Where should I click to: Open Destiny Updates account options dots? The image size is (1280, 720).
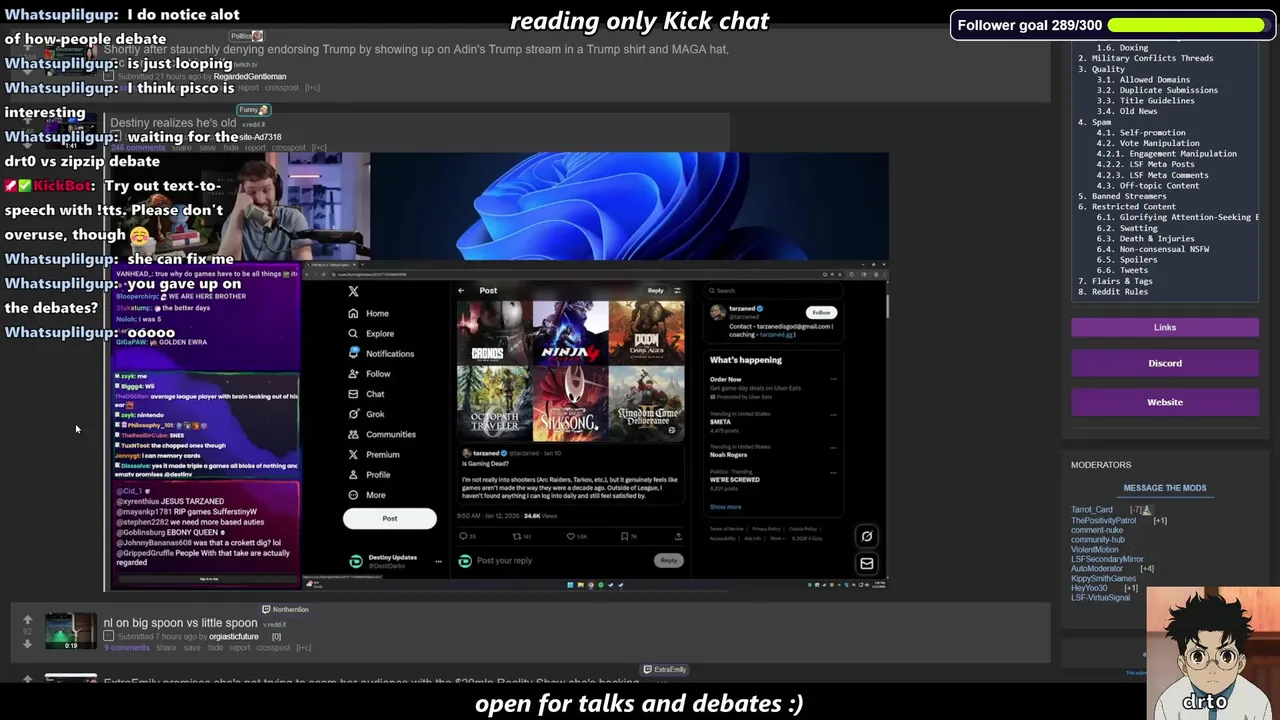pyautogui.click(x=438, y=562)
